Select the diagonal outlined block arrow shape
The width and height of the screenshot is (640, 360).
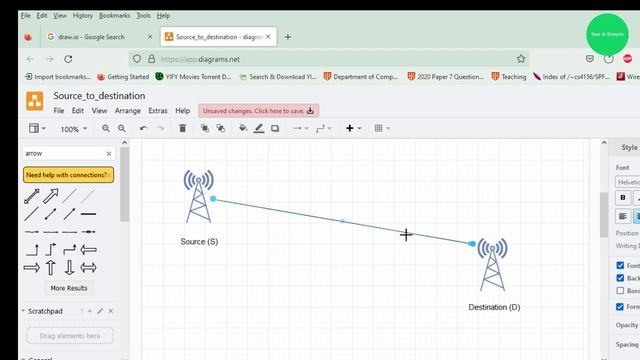pyautogui.click(x=51, y=196)
